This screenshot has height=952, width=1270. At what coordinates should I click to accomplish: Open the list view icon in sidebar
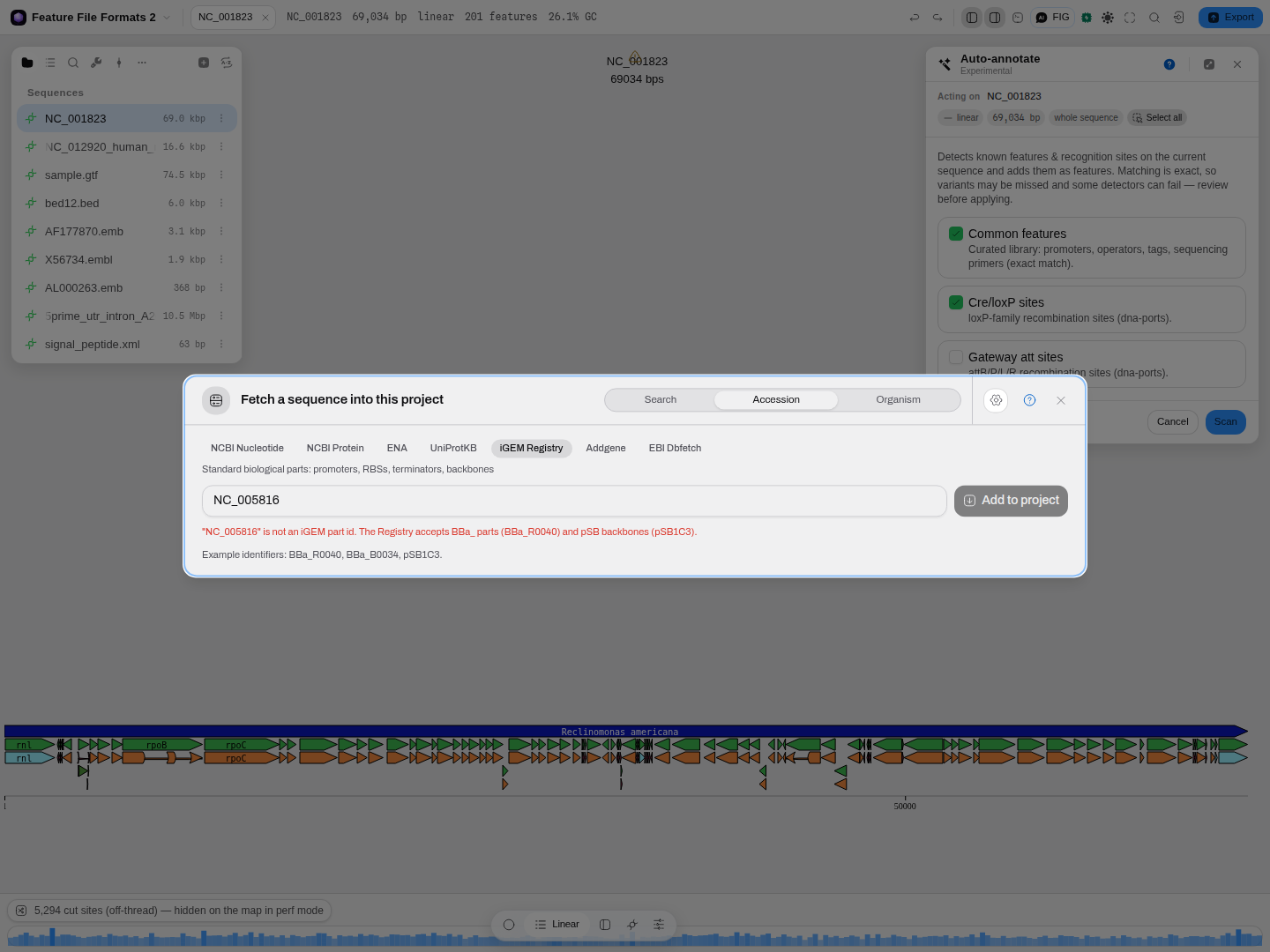(50, 63)
